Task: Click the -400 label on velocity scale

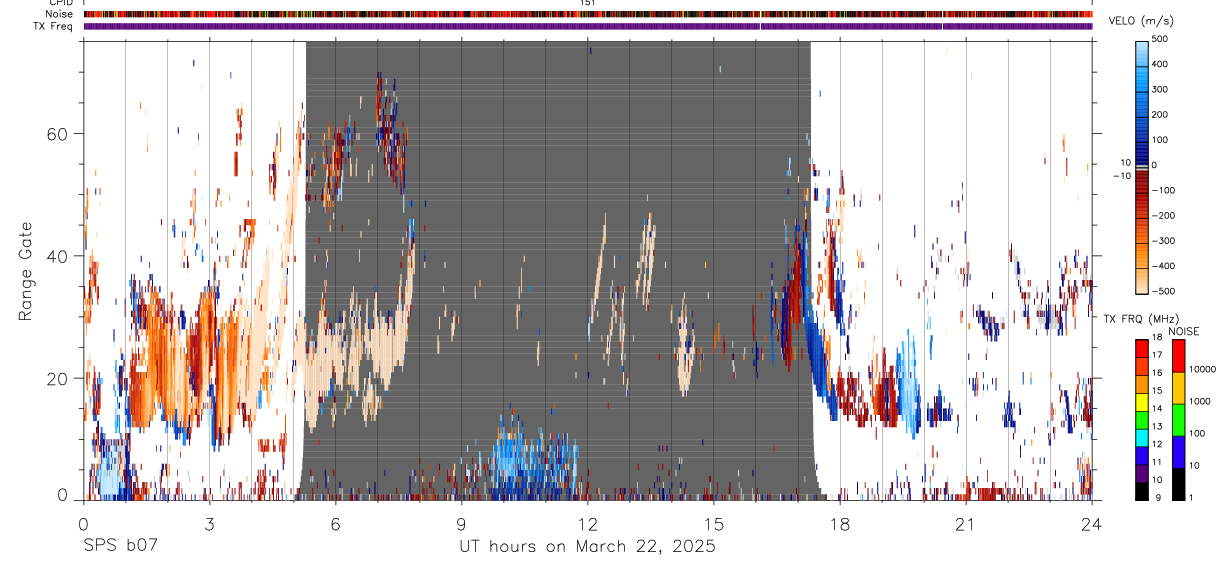Action: click(1164, 266)
